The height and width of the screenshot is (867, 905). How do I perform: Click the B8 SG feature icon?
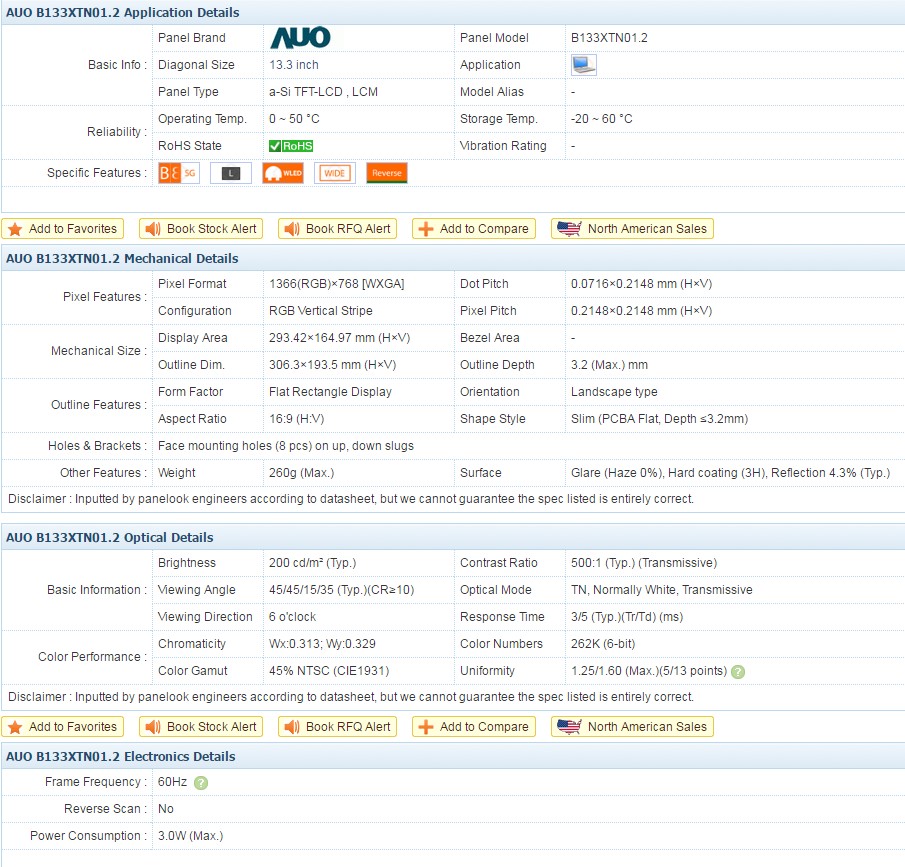pyautogui.click(x=179, y=173)
